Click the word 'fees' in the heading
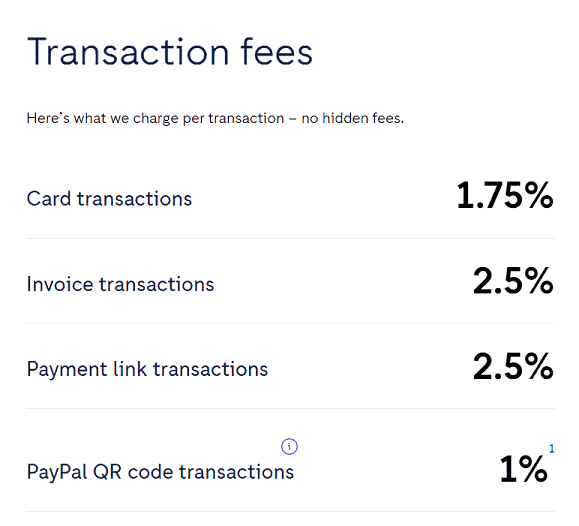The width and height of the screenshot is (579, 526). pyautogui.click(x=277, y=52)
